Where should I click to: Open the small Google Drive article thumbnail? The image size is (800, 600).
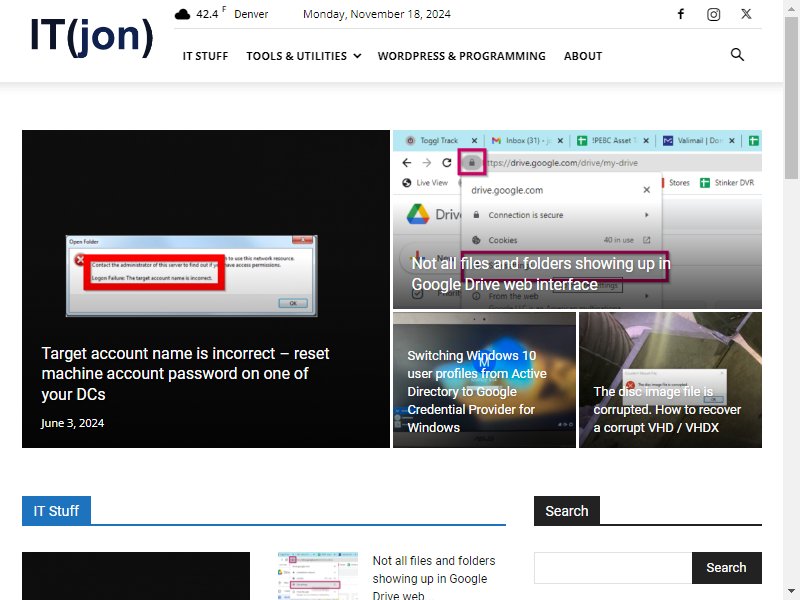point(318,576)
